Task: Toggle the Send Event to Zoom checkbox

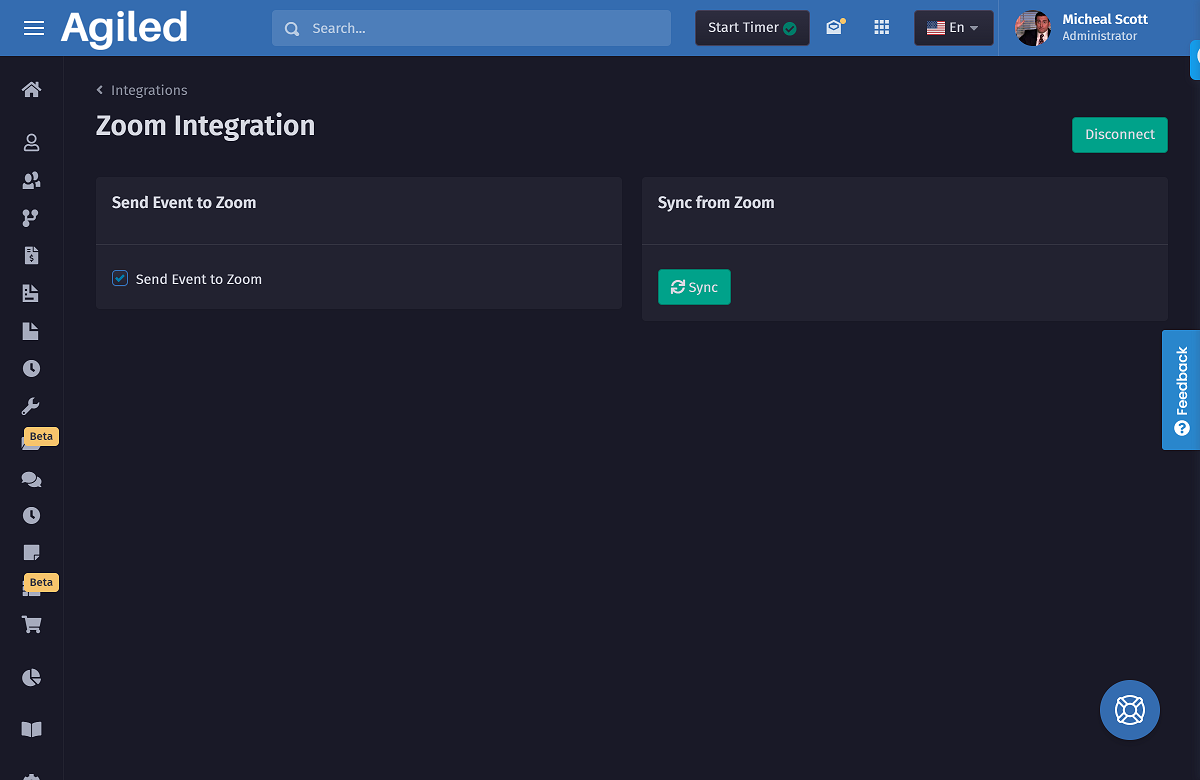Action: pyautogui.click(x=120, y=278)
